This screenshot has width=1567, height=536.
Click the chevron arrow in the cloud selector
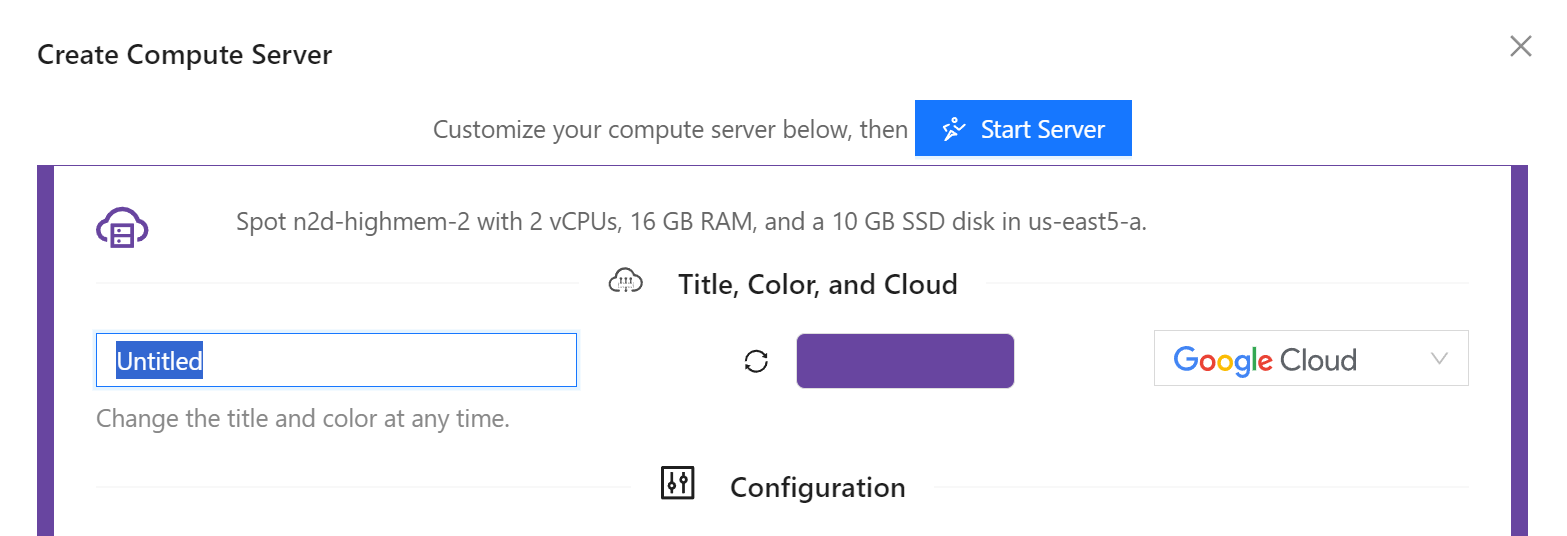tap(1439, 358)
